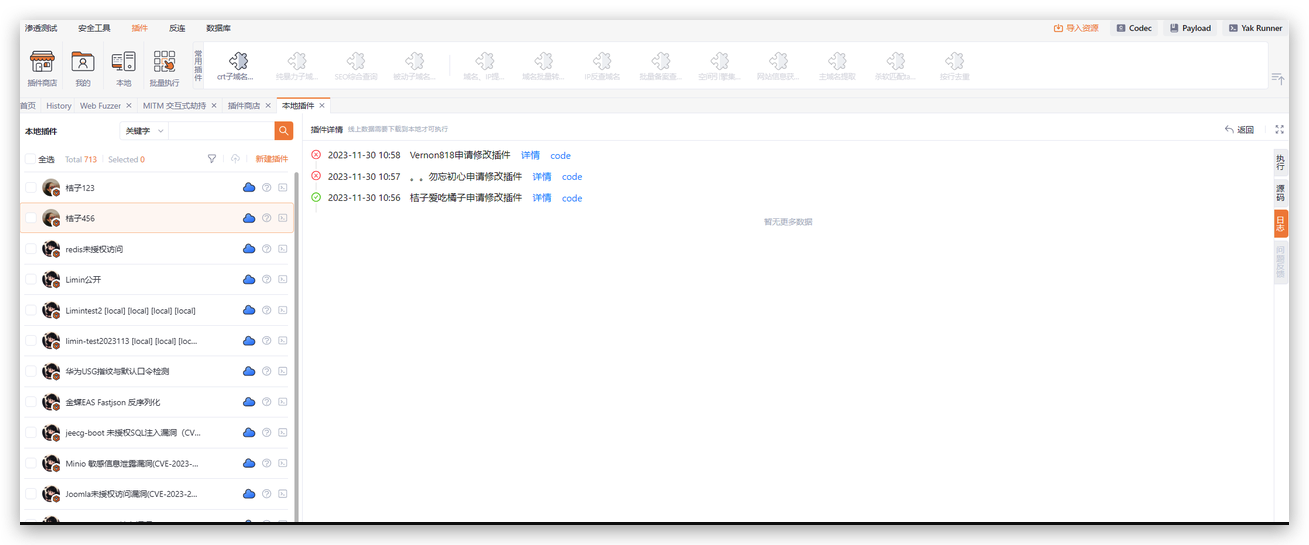The height and width of the screenshot is (545, 1309).
Task: Click 新建插件 to create plugin
Action: 271,159
